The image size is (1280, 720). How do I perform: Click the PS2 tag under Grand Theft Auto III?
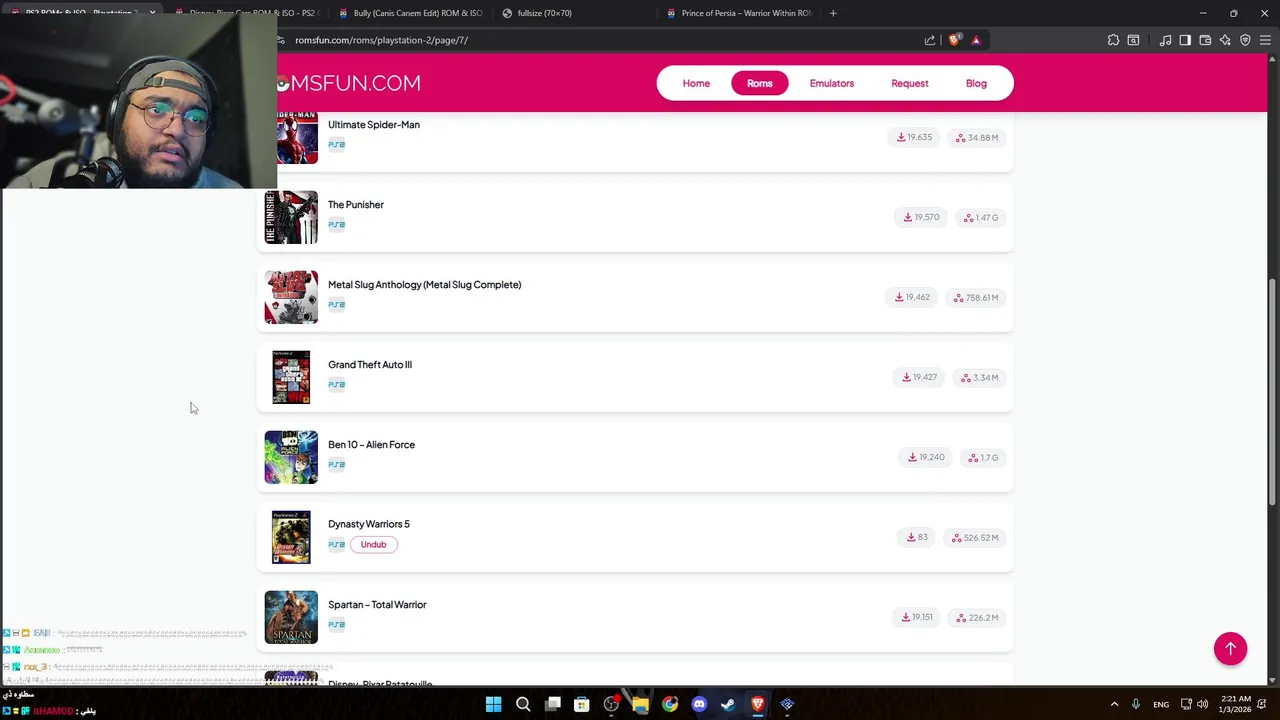coord(336,384)
